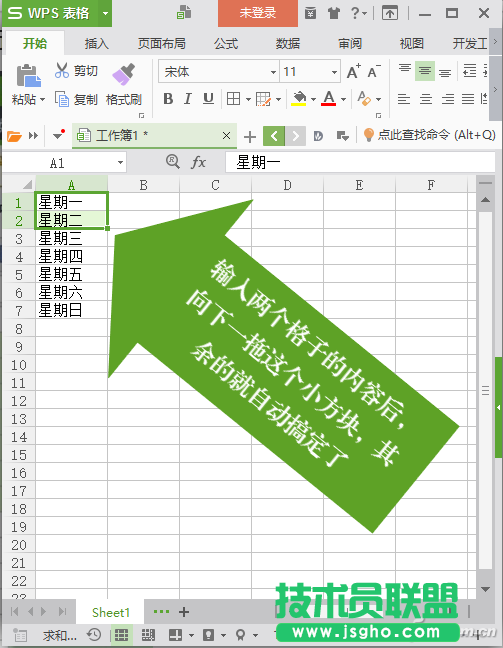
Task: Switch to page break preview in status bar
Action: (148, 634)
